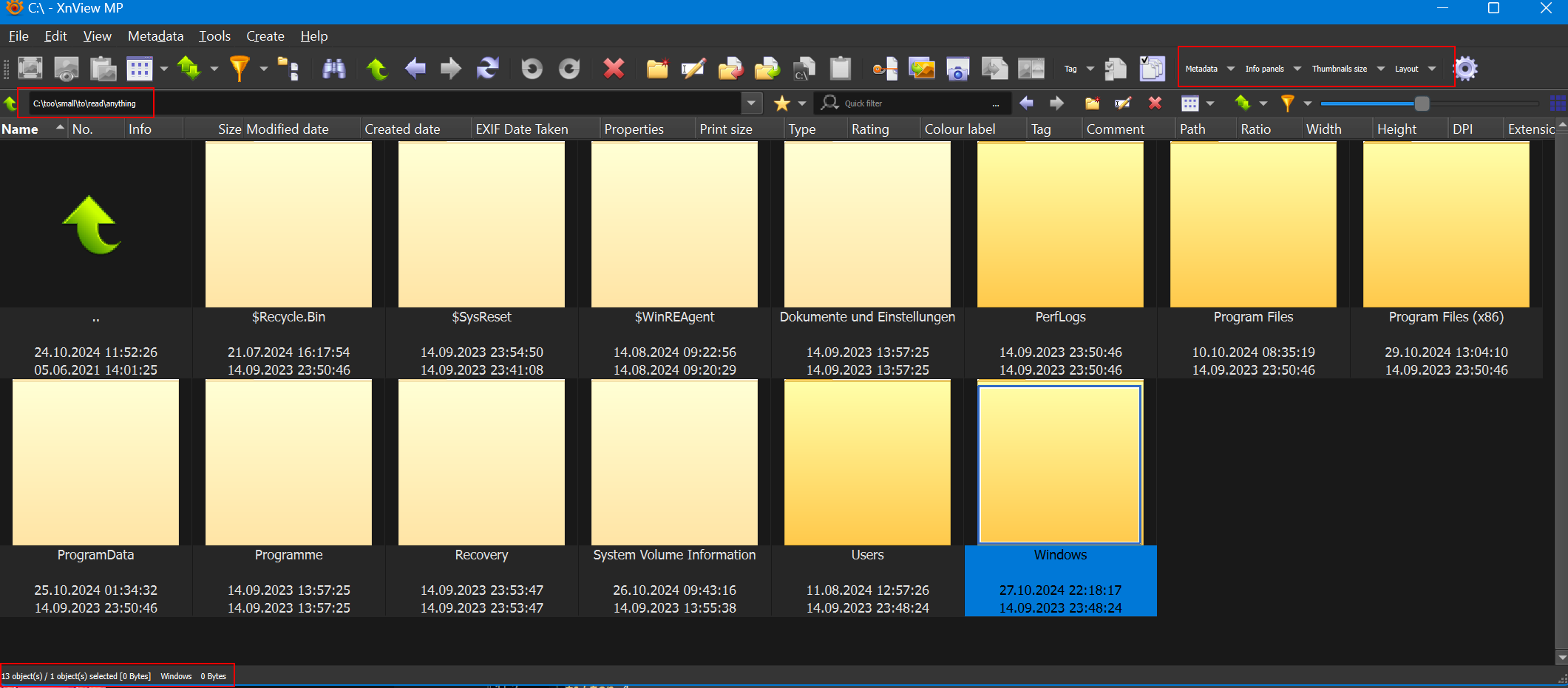Screen dimensions: 1568x688
Task: Adjust the thumbnail size slider handle
Action: (x=1422, y=103)
